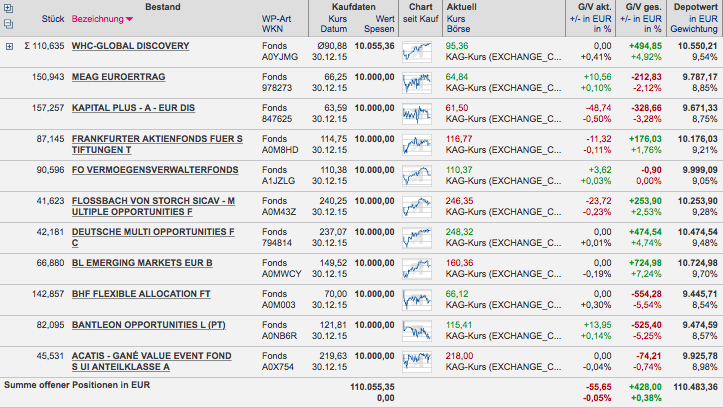Click the expand-all icon above Bestand
723x408 pixels.
click(8, 8)
